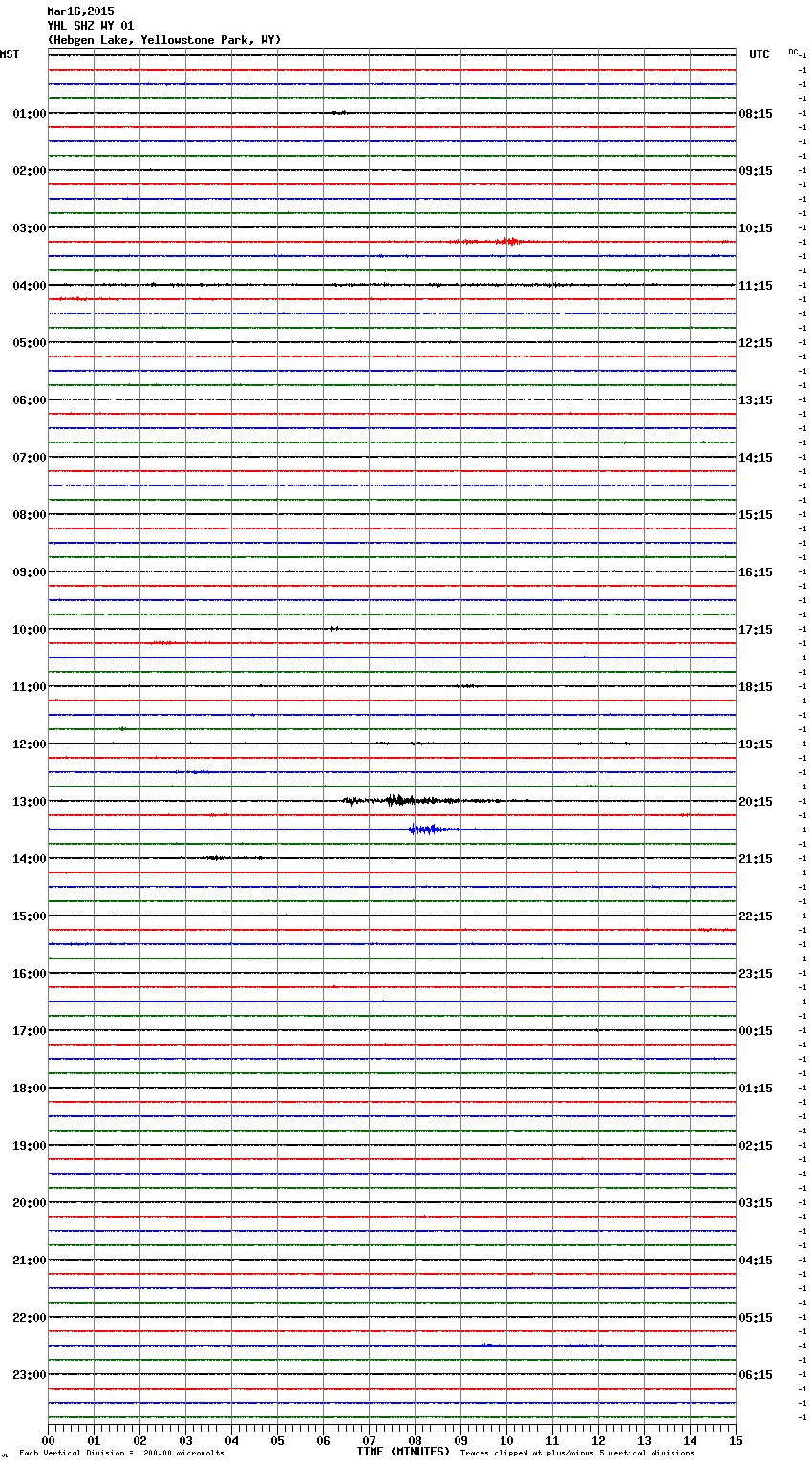This screenshot has width=812, height=1466.
Task: Click the 22:00 MST time label
Action: coord(30,1318)
